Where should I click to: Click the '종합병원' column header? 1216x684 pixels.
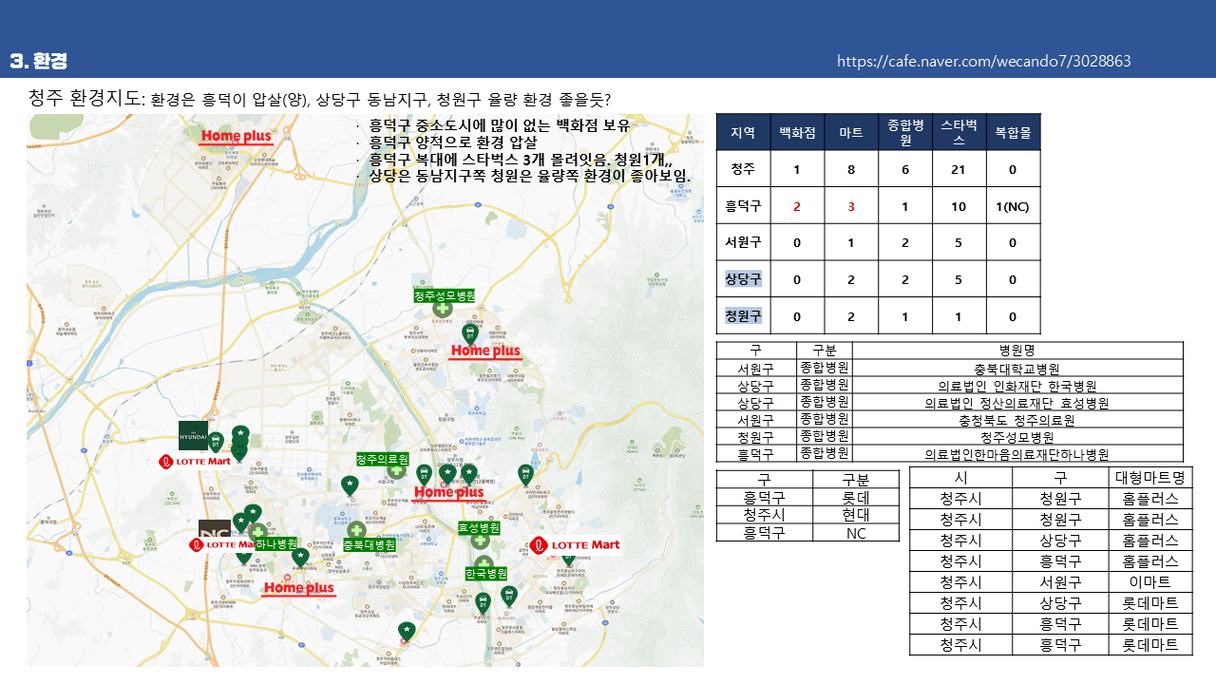(905, 132)
